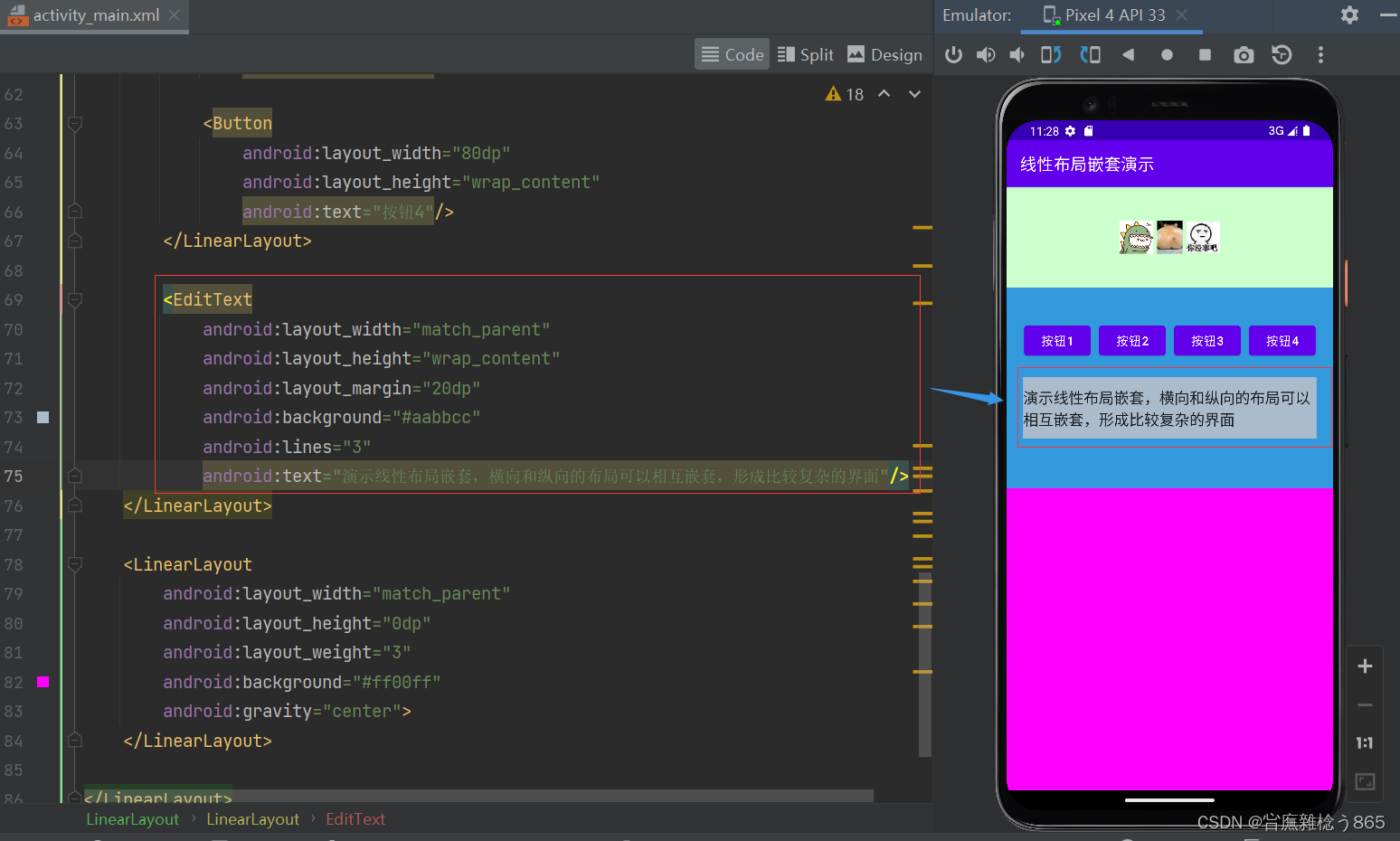Click the #ff00ff color swatch in gutter

[43, 682]
